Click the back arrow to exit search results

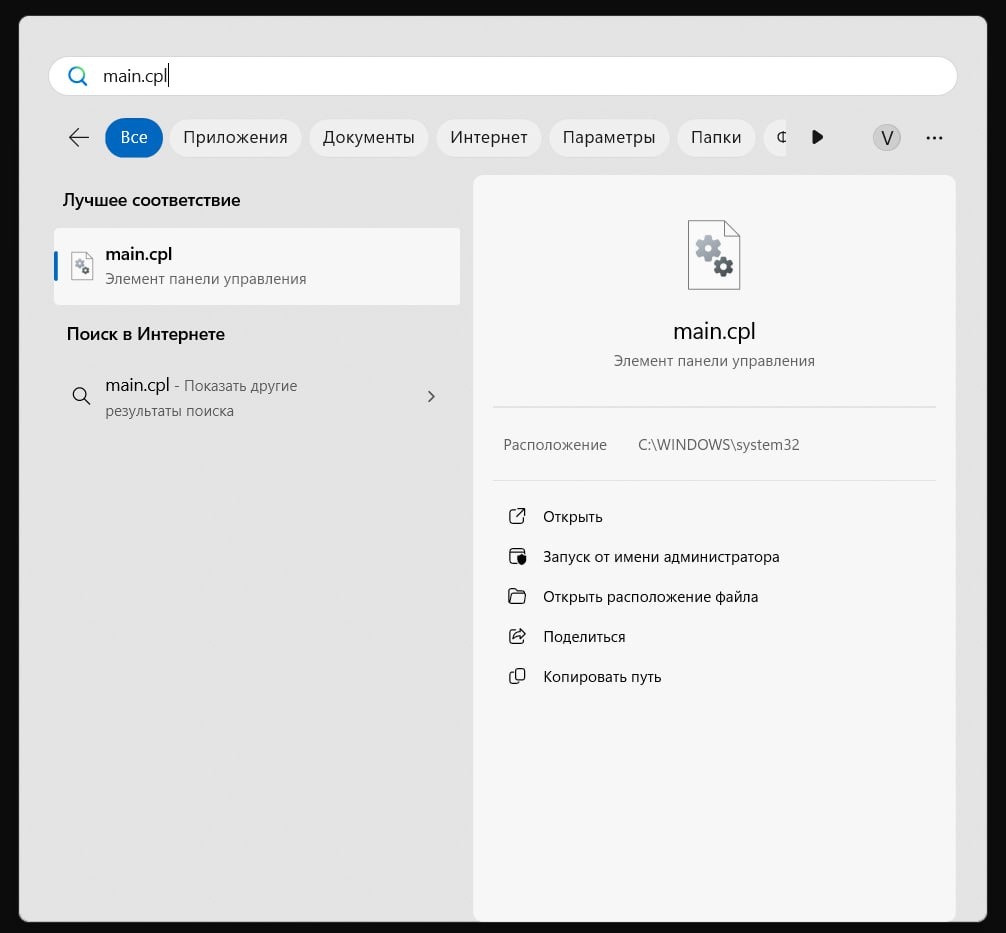pos(78,137)
